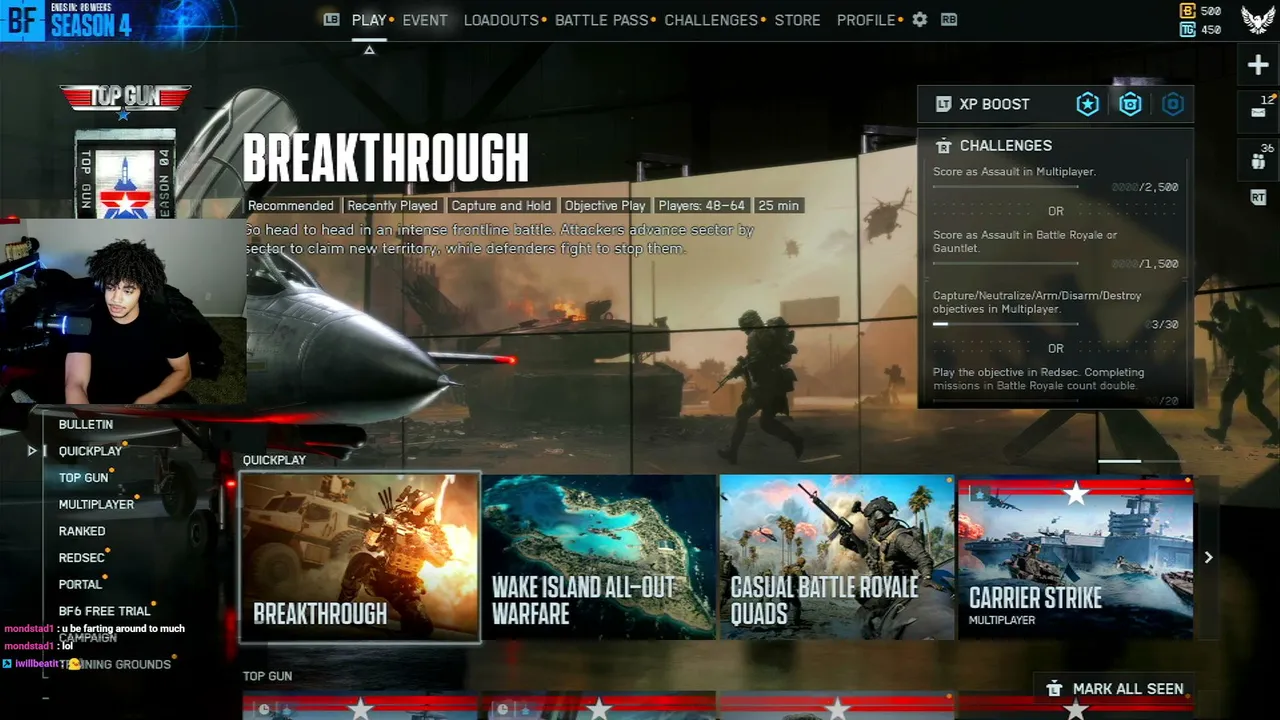Click the Breakthrough mode description text
Viewport: 1280px width, 720px height.
[499, 239]
